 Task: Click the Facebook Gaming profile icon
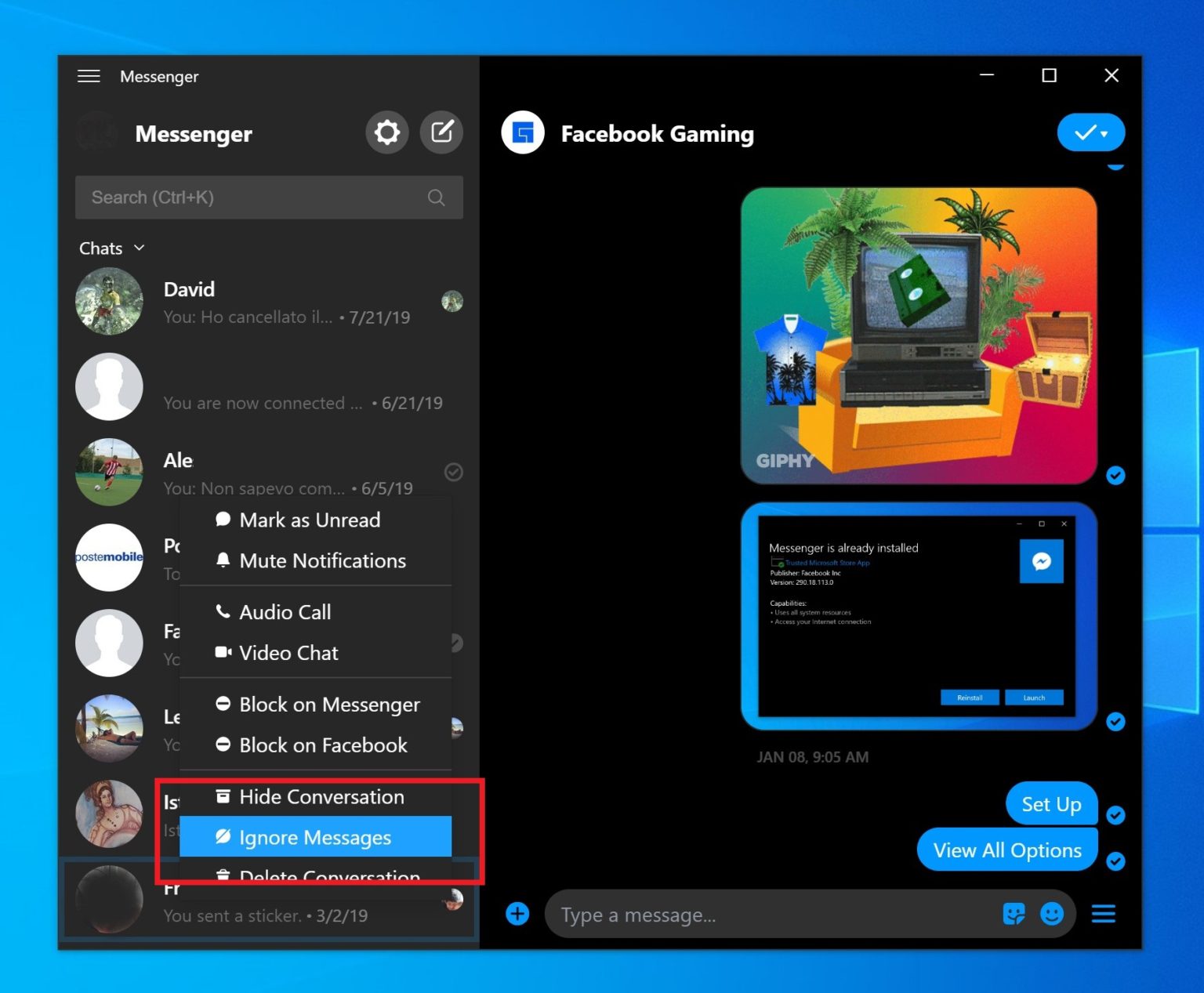[x=522, y=132]
